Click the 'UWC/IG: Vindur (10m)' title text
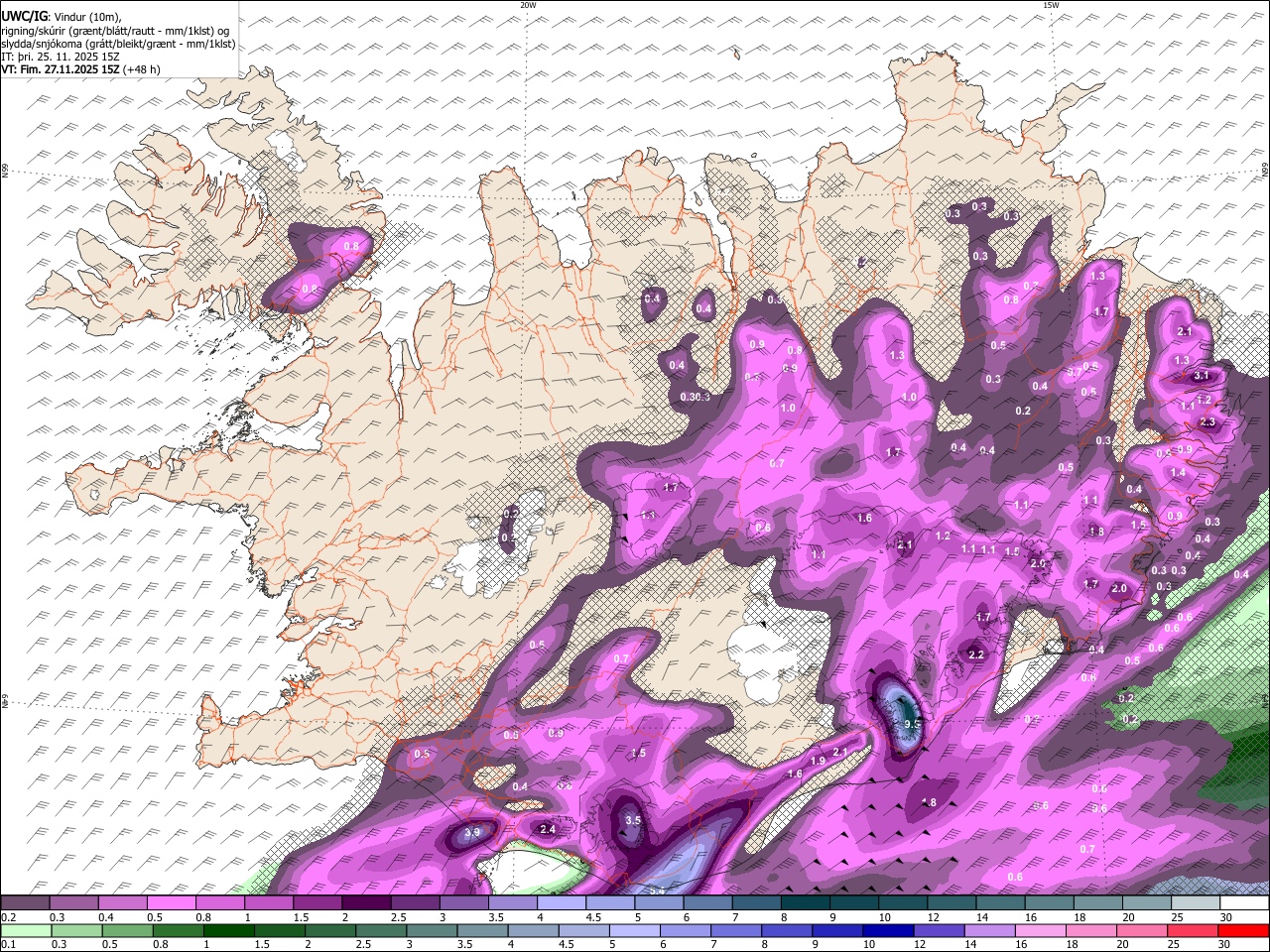The width and height of the screenshot is (1270, 952). 62,16
